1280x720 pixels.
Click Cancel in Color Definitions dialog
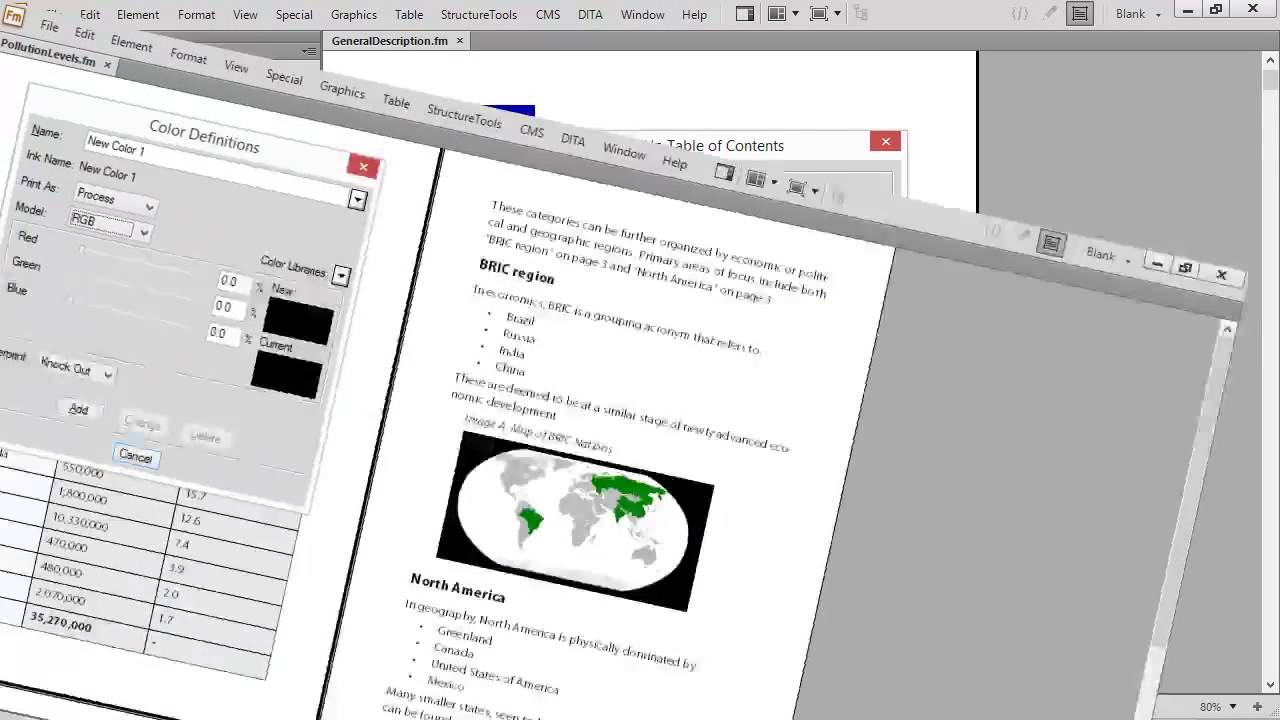[135, 456]
